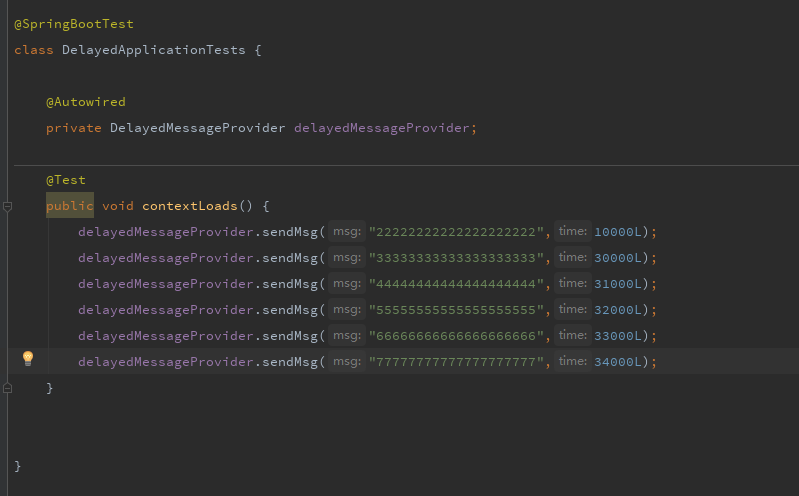The height and width of the screenshot is (496, 799).
Task: Click the time: hint before 34000L
Action: [x=573, y=361]
